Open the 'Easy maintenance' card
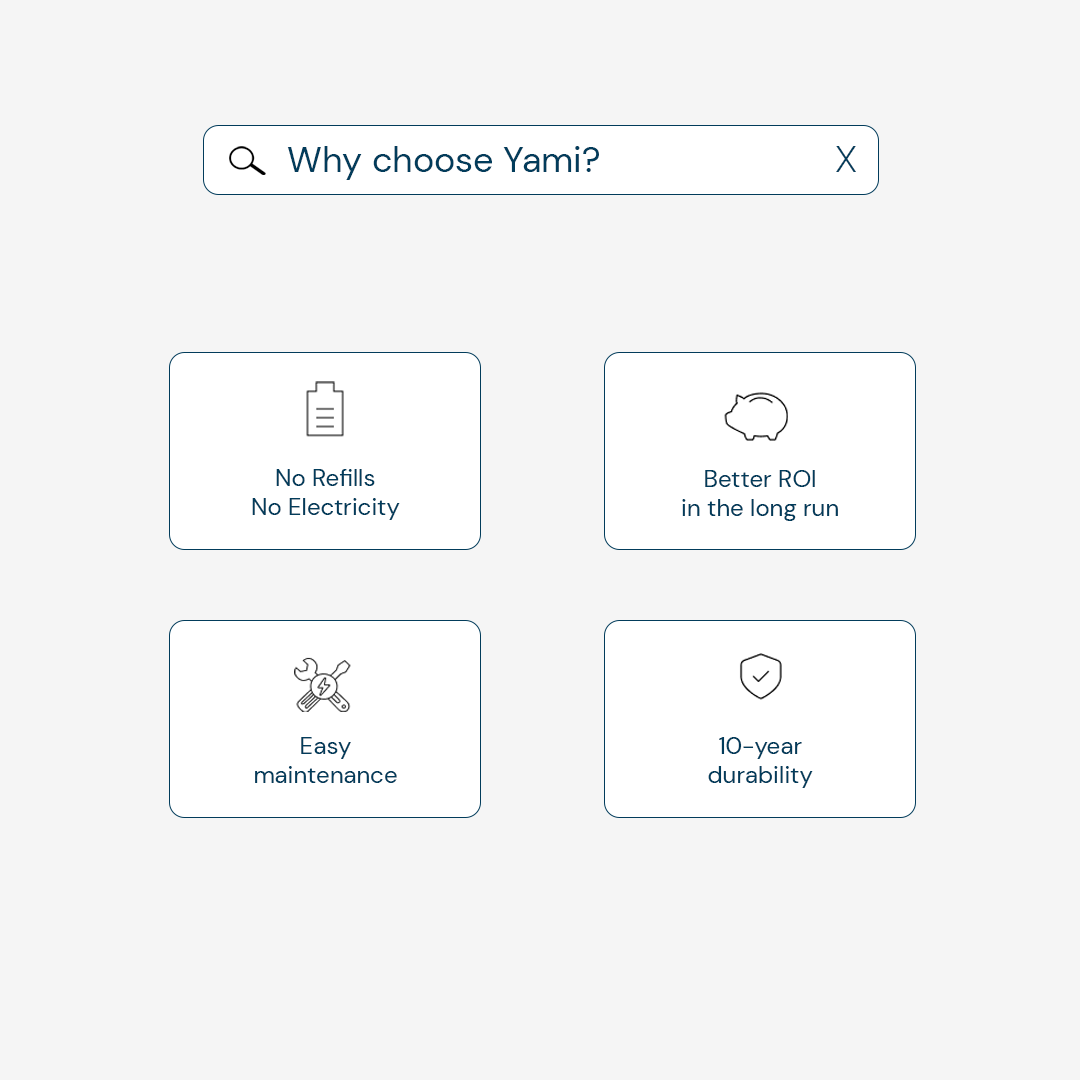The width and height of the screenshot is (1080, 1080). coord(325,719)
